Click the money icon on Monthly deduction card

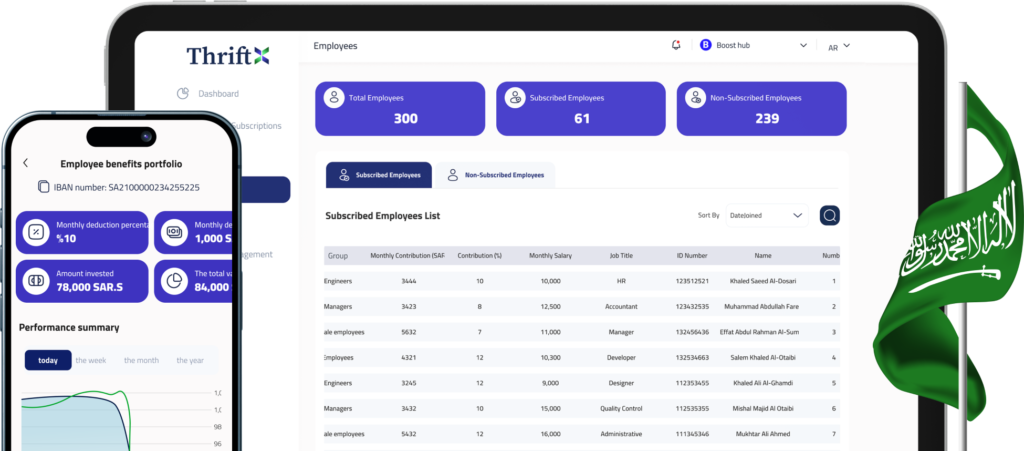174,232
